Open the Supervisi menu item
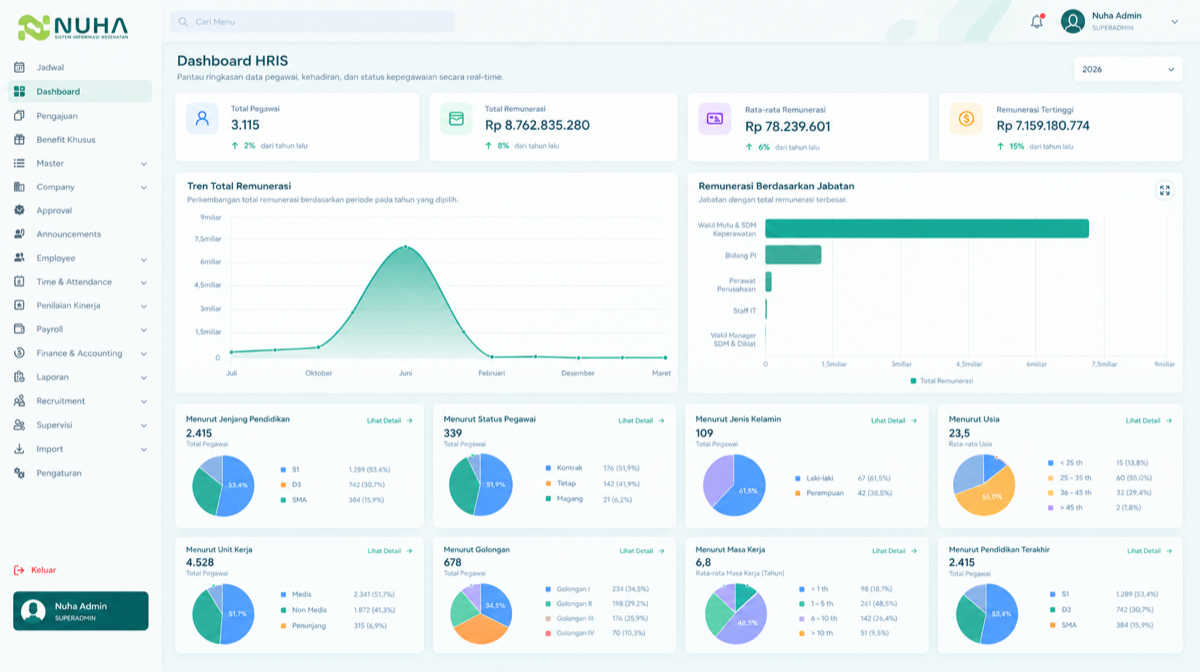The height and width of the screenshot is (672, 1200). click(80, 425)
